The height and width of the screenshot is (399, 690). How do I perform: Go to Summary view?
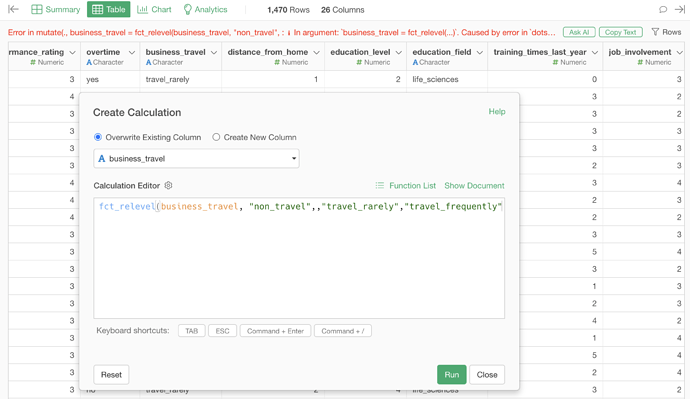(55, 9)
